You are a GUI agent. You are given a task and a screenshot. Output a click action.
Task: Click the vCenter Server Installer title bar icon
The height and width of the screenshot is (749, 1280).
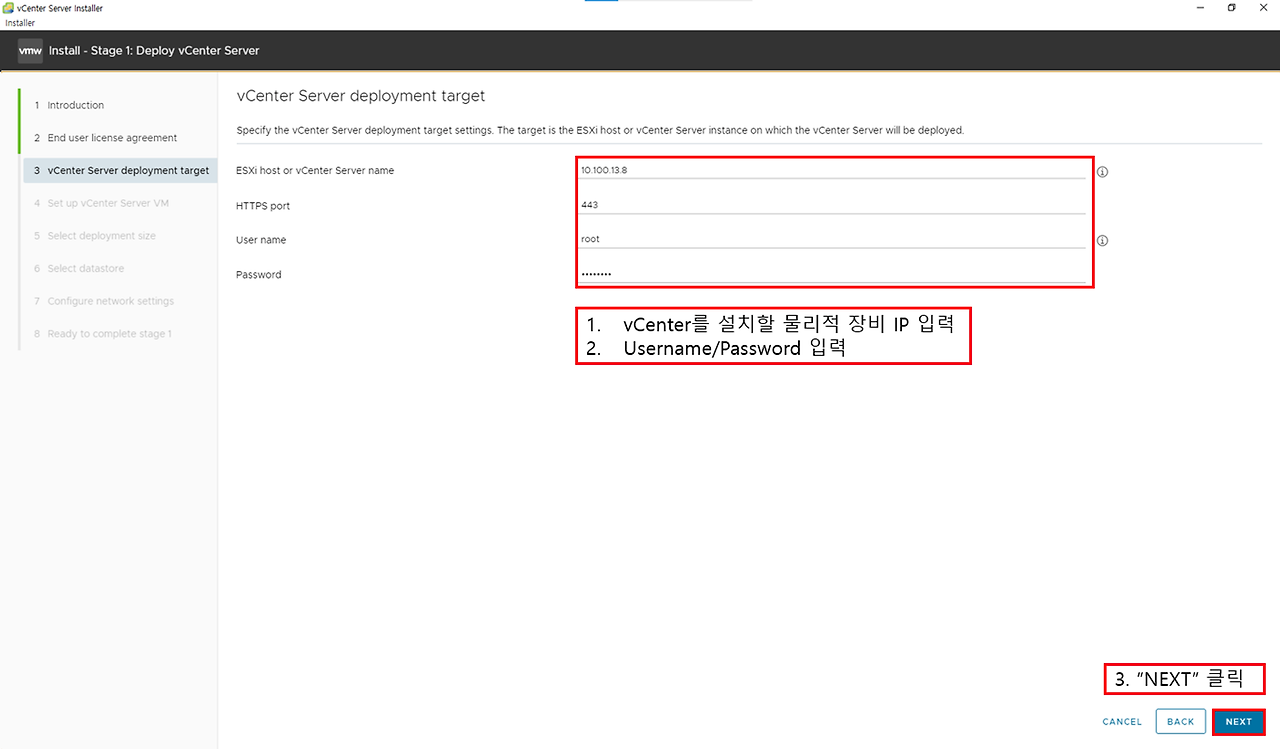8,8
